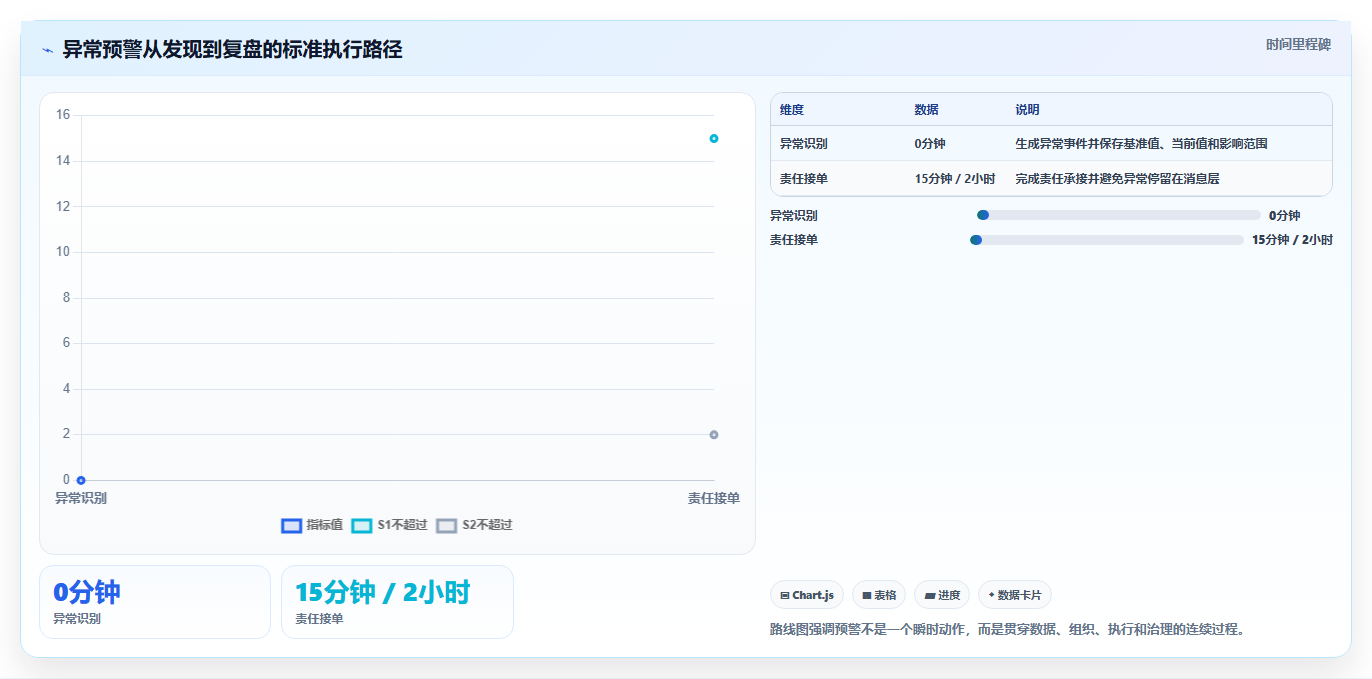Click the 数据卡片 tag button
Image resolution: width=1372 pixels, height=679 pixels.
tap(1015, 595)
